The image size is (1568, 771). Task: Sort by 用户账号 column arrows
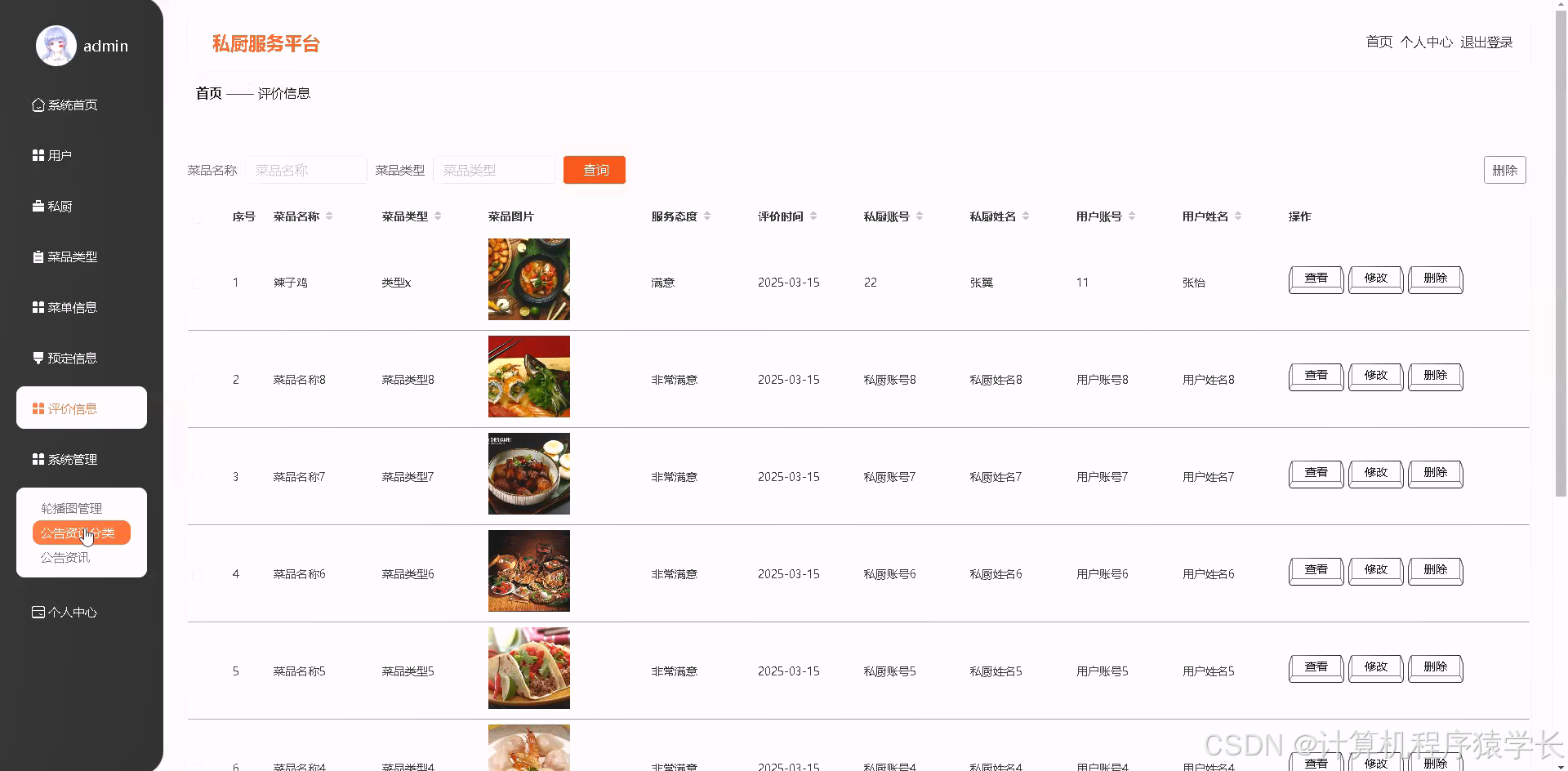click(1132, 216)
